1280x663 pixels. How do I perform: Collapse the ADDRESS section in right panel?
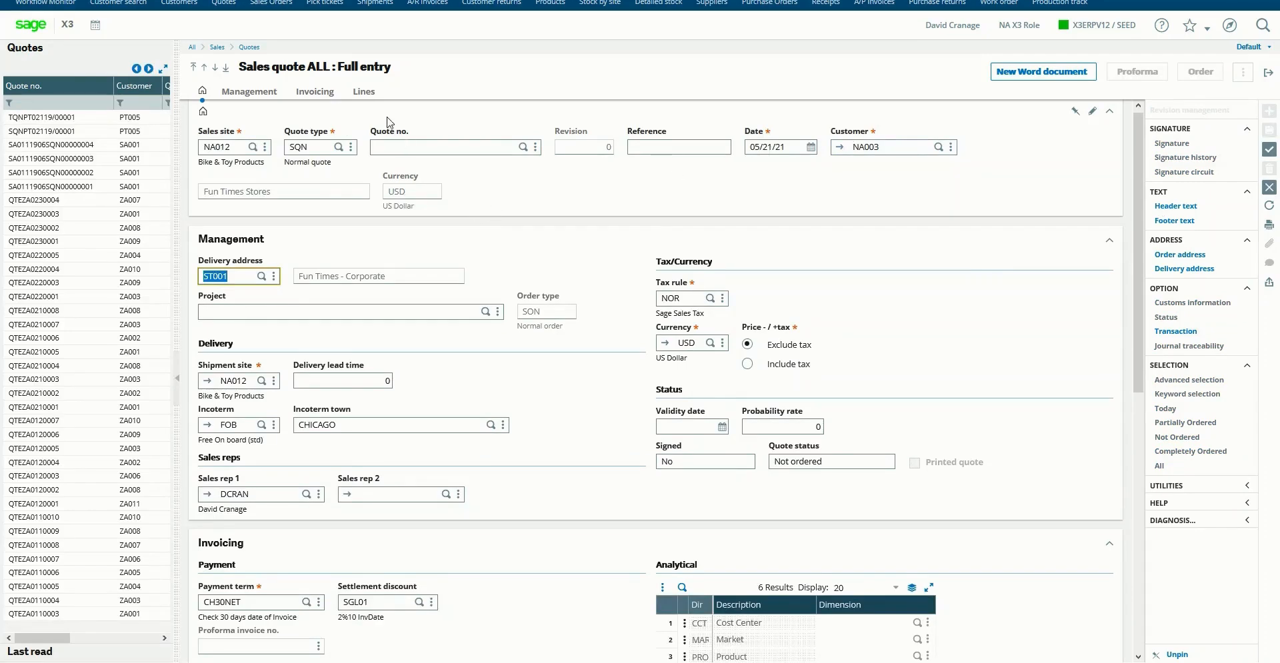point(1247,240)
